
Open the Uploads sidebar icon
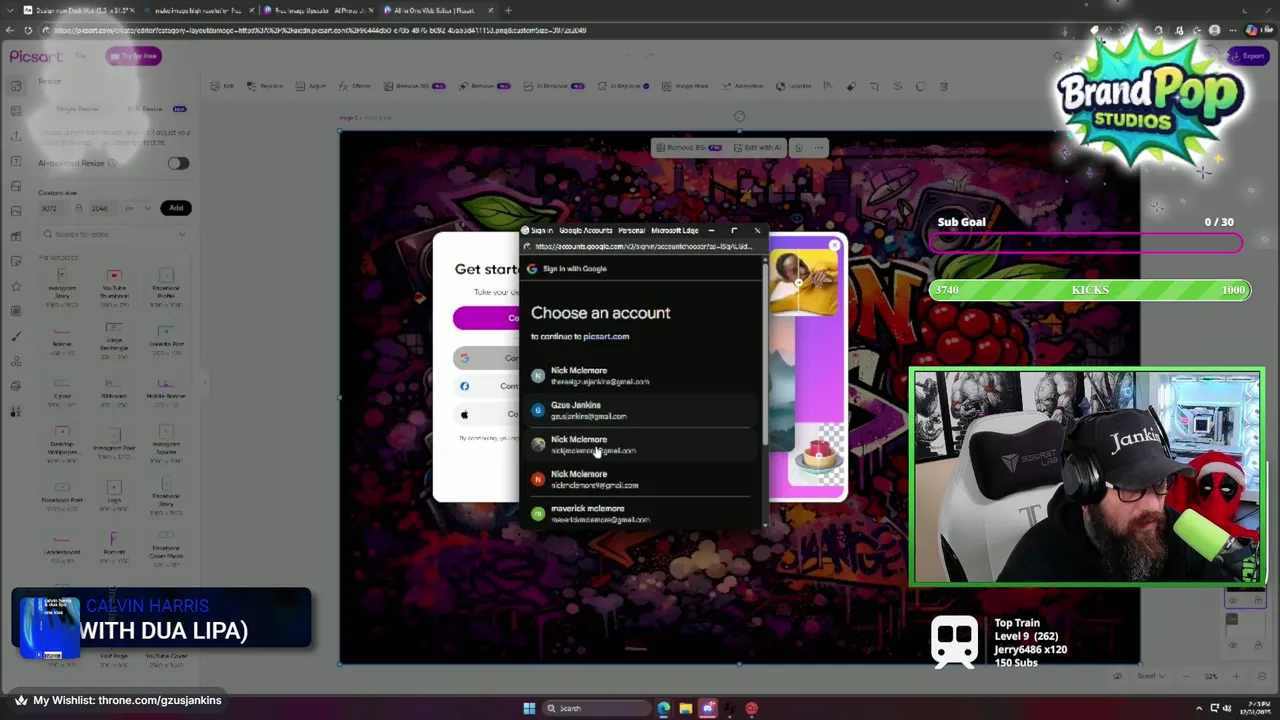tap(16, 136)
